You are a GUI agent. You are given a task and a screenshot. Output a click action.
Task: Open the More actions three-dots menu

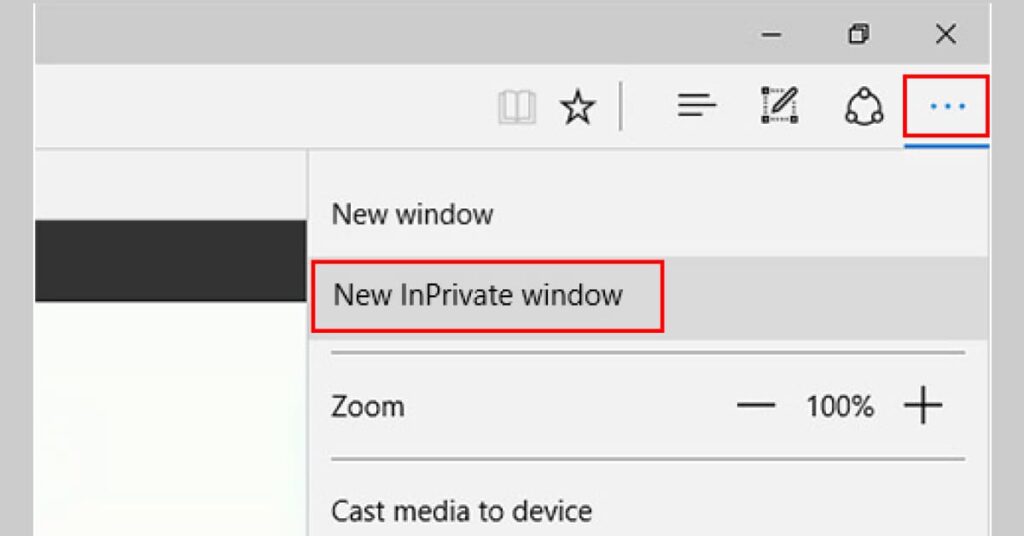(x=946, y=105)
